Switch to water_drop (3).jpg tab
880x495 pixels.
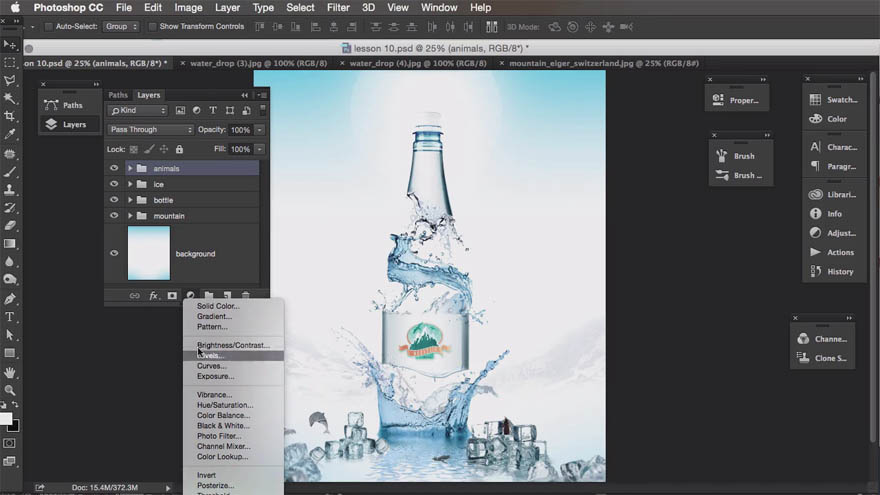pyautogui.click(x=258, y=63)
